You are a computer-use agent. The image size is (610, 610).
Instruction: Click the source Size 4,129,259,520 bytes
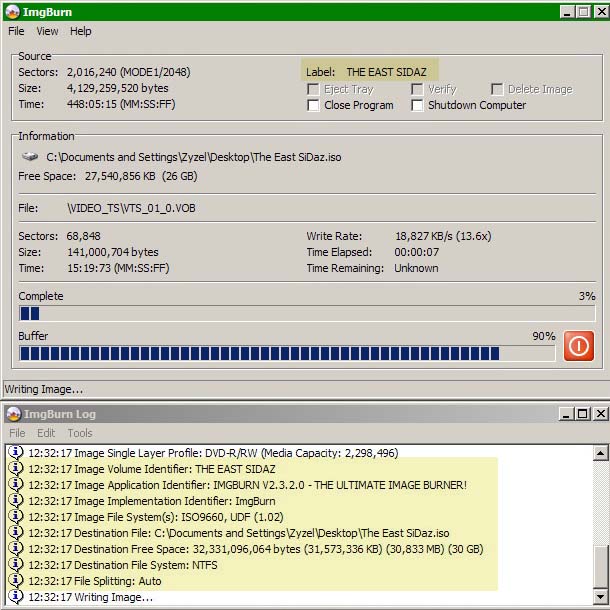tap(117, 88)
